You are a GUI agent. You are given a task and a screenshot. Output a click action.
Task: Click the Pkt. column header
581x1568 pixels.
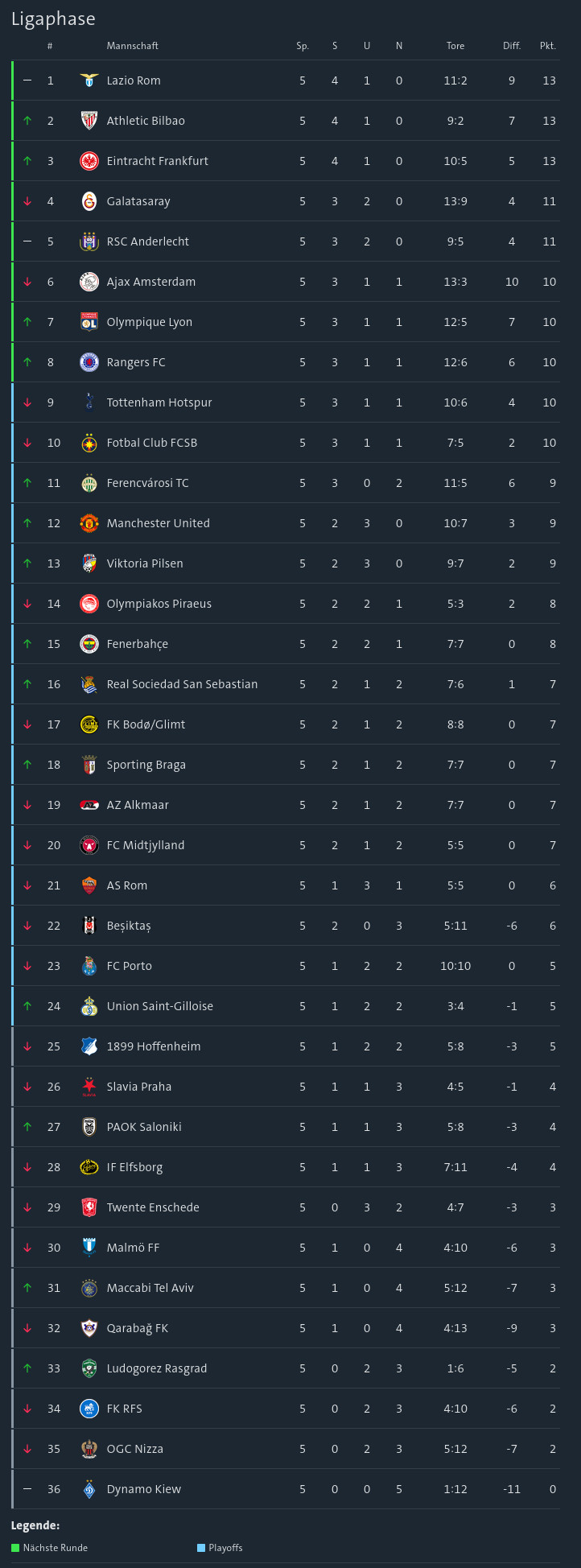[548, 46]
